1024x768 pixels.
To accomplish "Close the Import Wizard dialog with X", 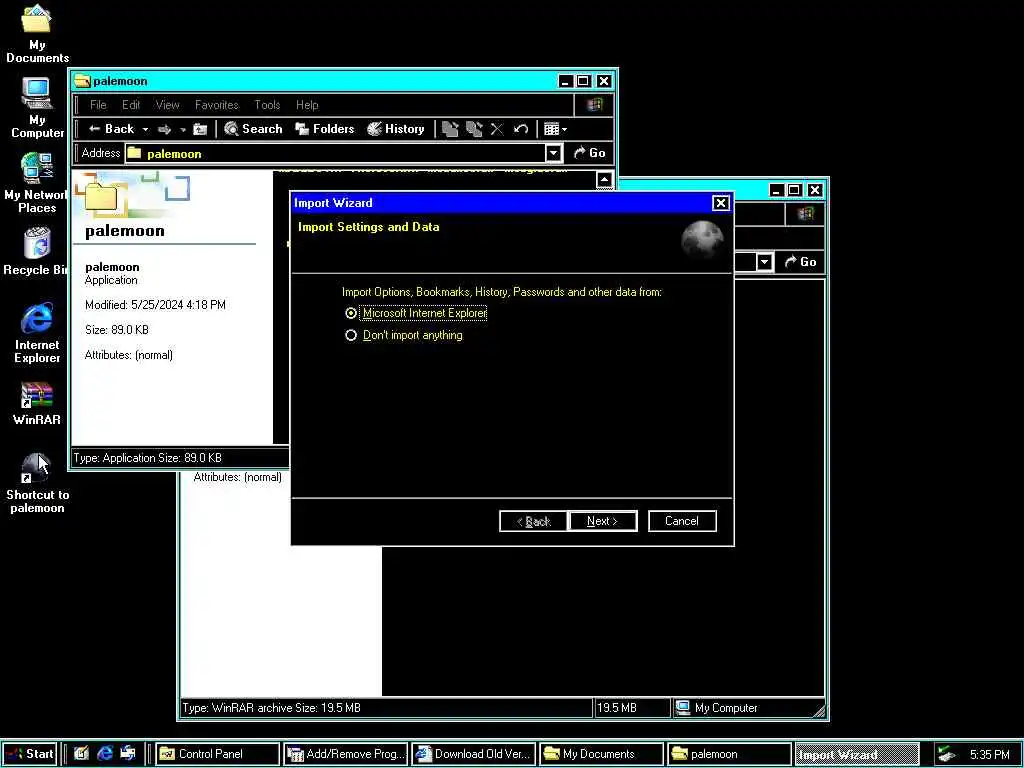I will click(720, 203).
